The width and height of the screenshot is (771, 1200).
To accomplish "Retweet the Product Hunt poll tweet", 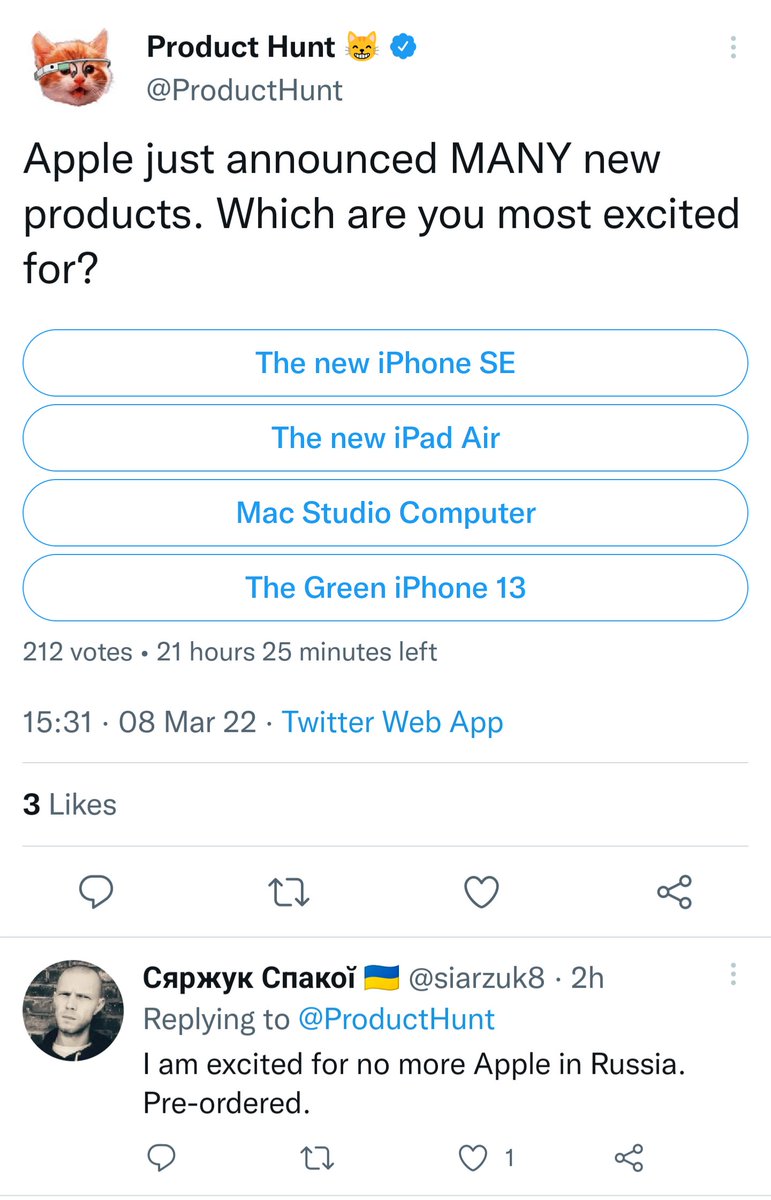I will click(289, 890).
